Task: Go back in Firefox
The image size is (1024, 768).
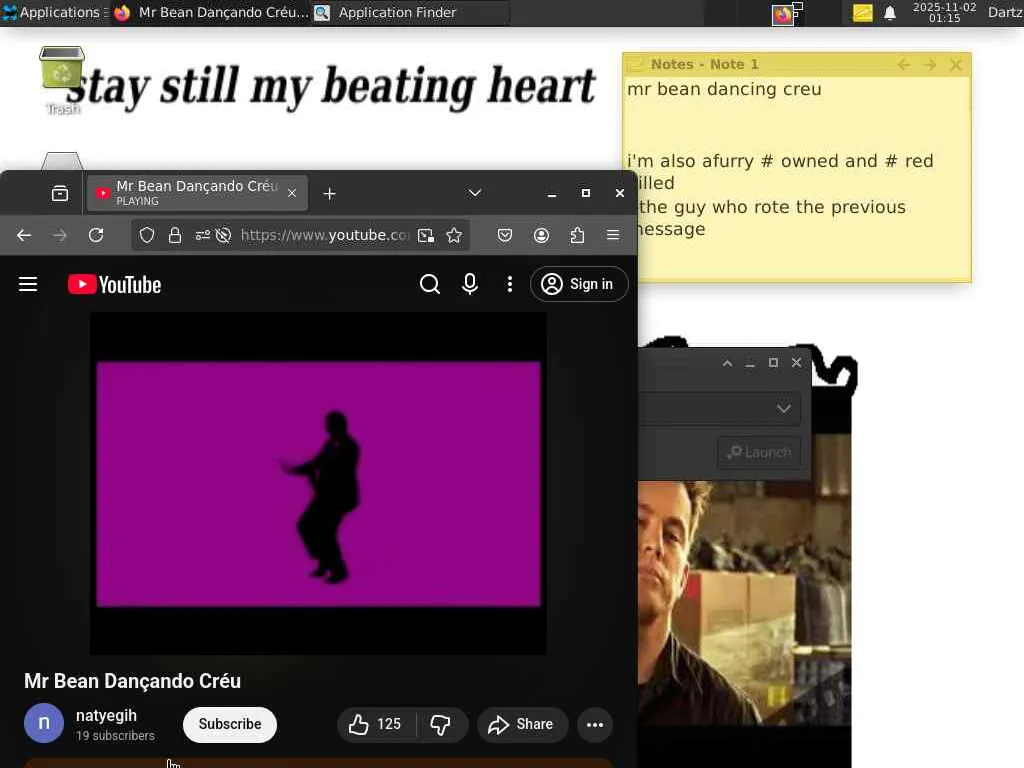Action: [x=24, y=235]
